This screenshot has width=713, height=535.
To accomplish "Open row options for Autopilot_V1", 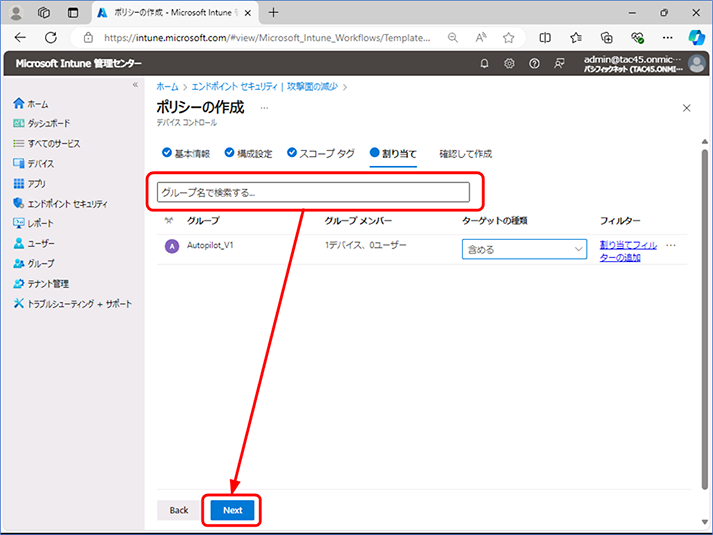I will tap(671, 245).
